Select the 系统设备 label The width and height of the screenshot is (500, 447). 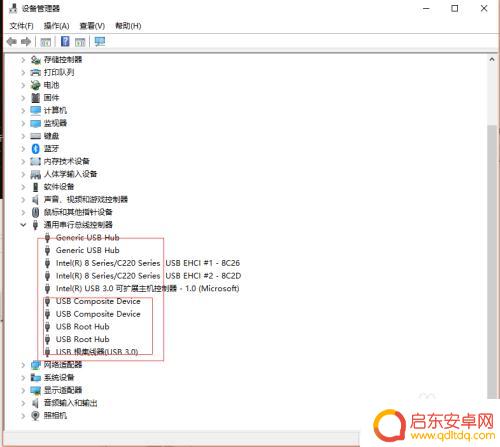(x=59, y=377)
